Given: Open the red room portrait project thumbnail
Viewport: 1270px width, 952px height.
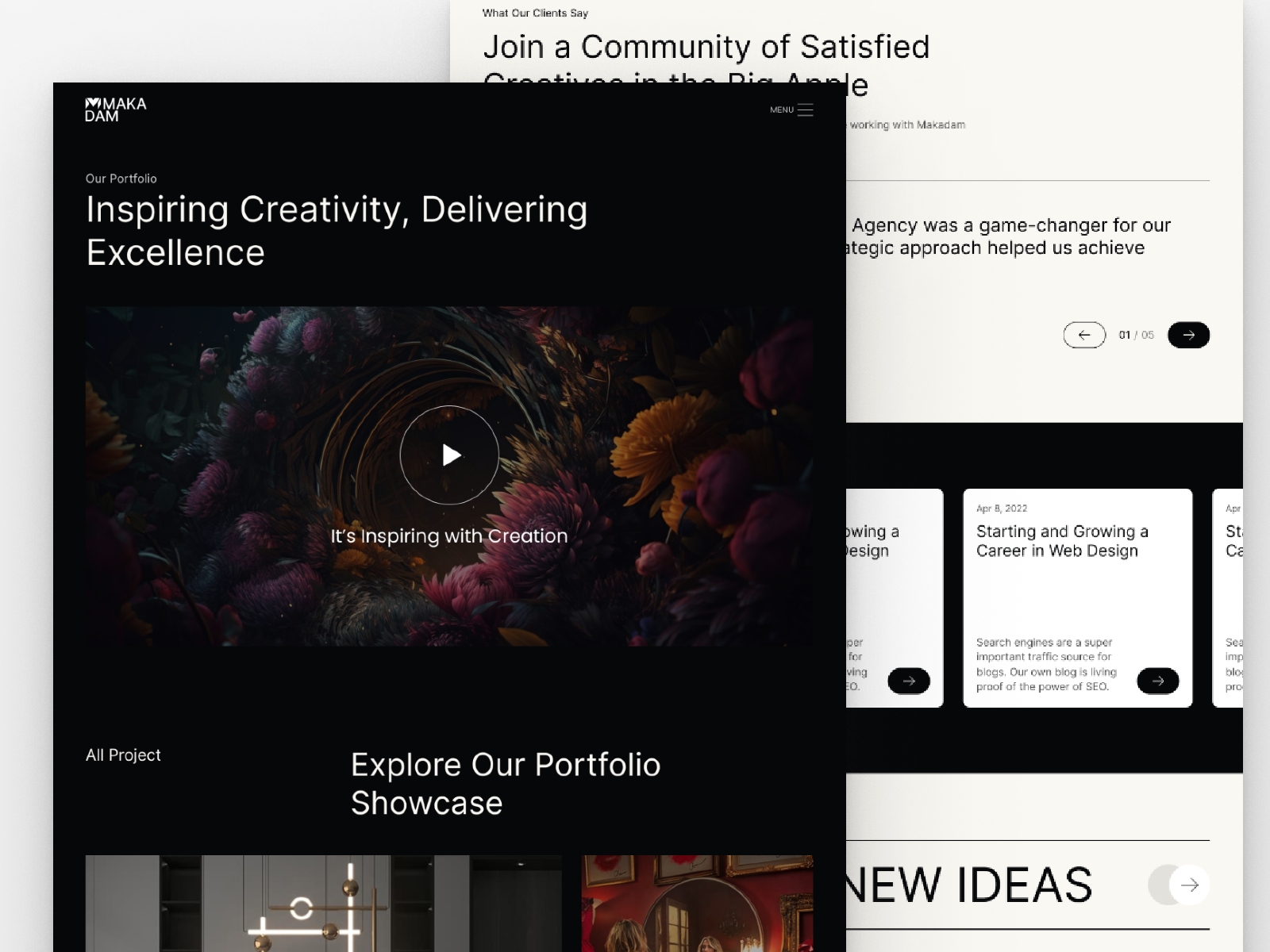Looking at the screenshot, I should [x=697, y=904].
